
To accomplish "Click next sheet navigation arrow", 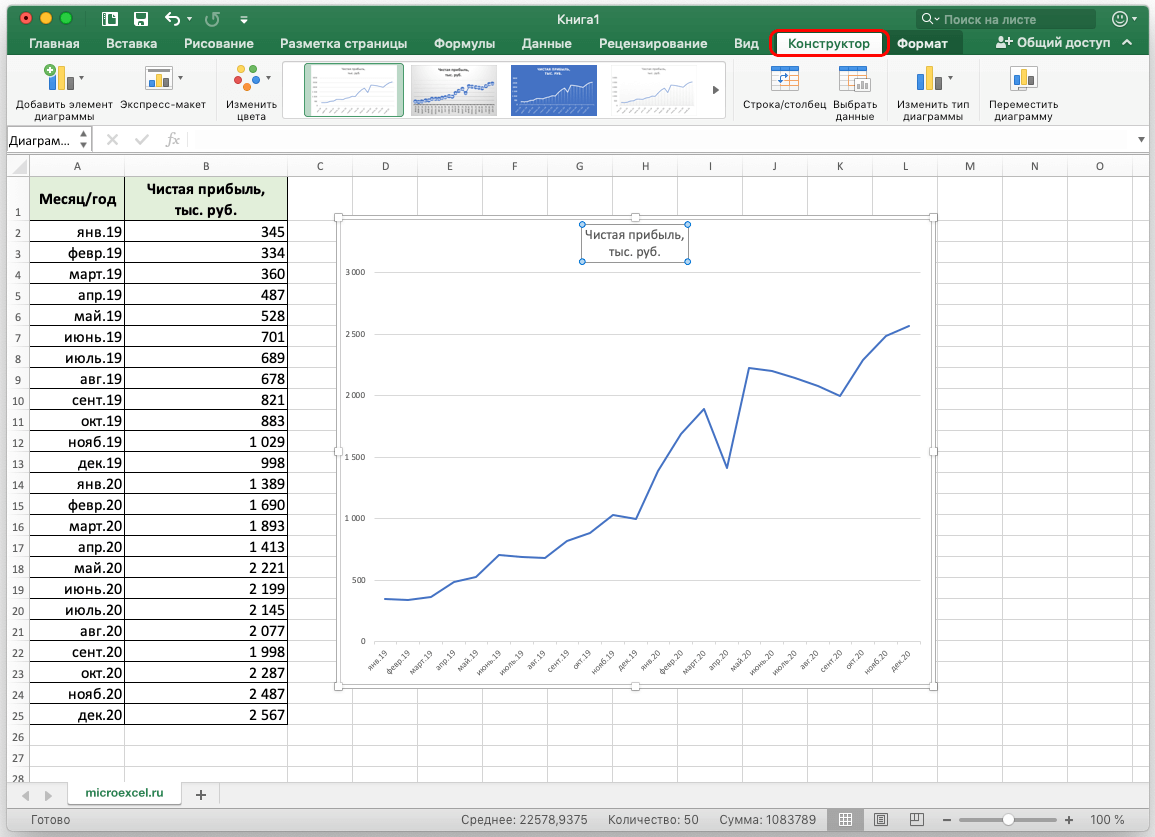I will 48,796.
